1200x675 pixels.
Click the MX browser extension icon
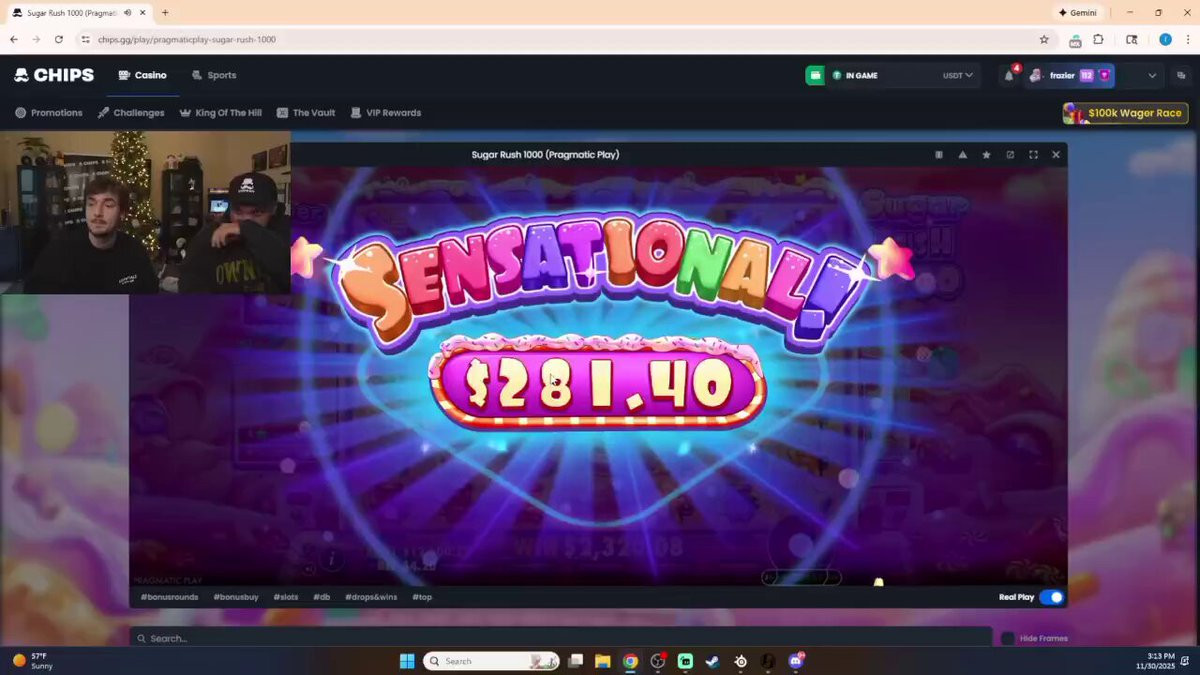coord(1075,40)
